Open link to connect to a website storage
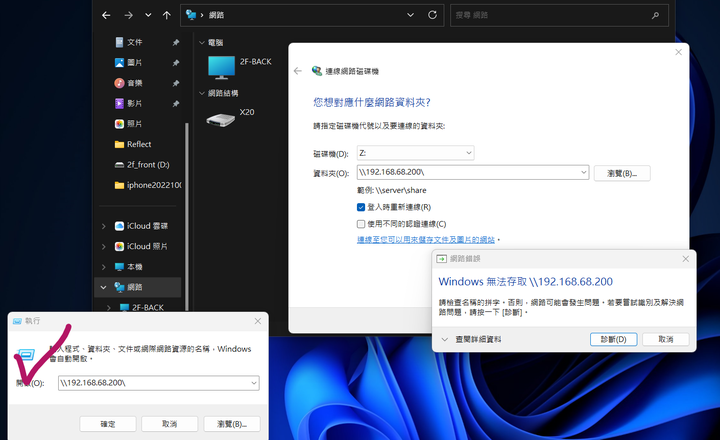The width and height of the screenshot is (720, 440). coord(426,240)
